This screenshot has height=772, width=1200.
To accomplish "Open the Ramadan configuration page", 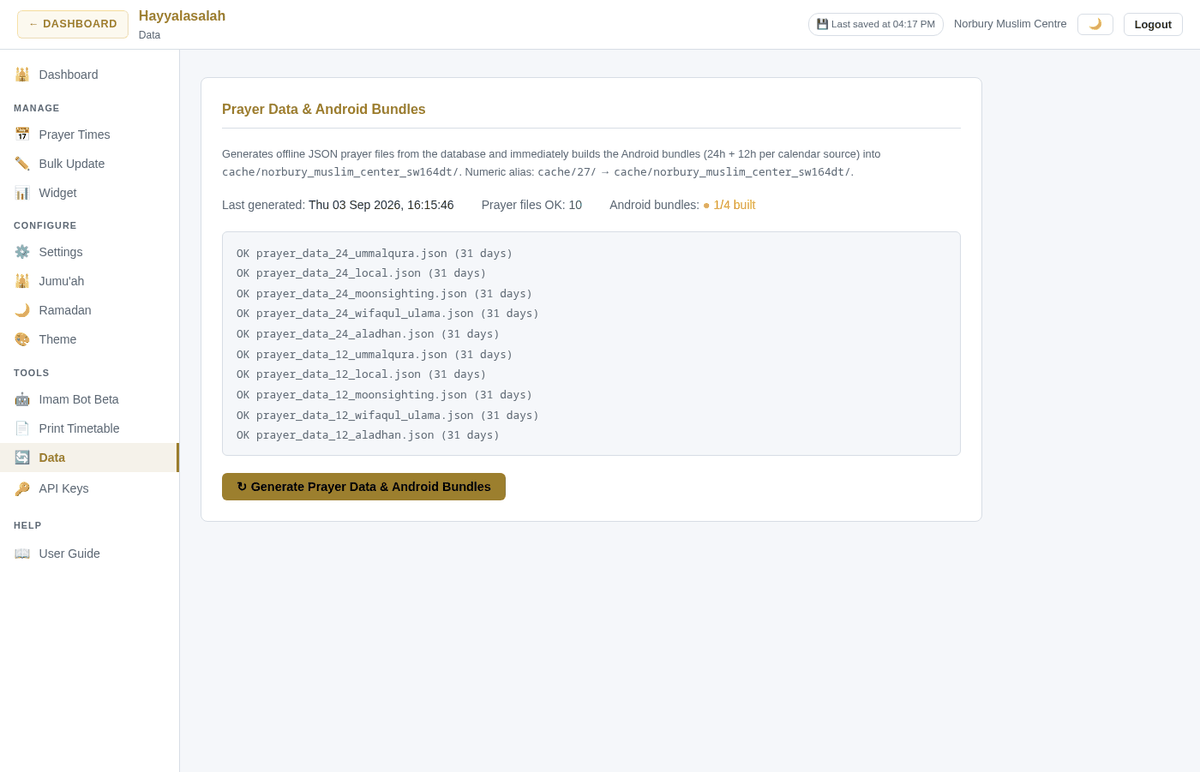I will [90, 310].
